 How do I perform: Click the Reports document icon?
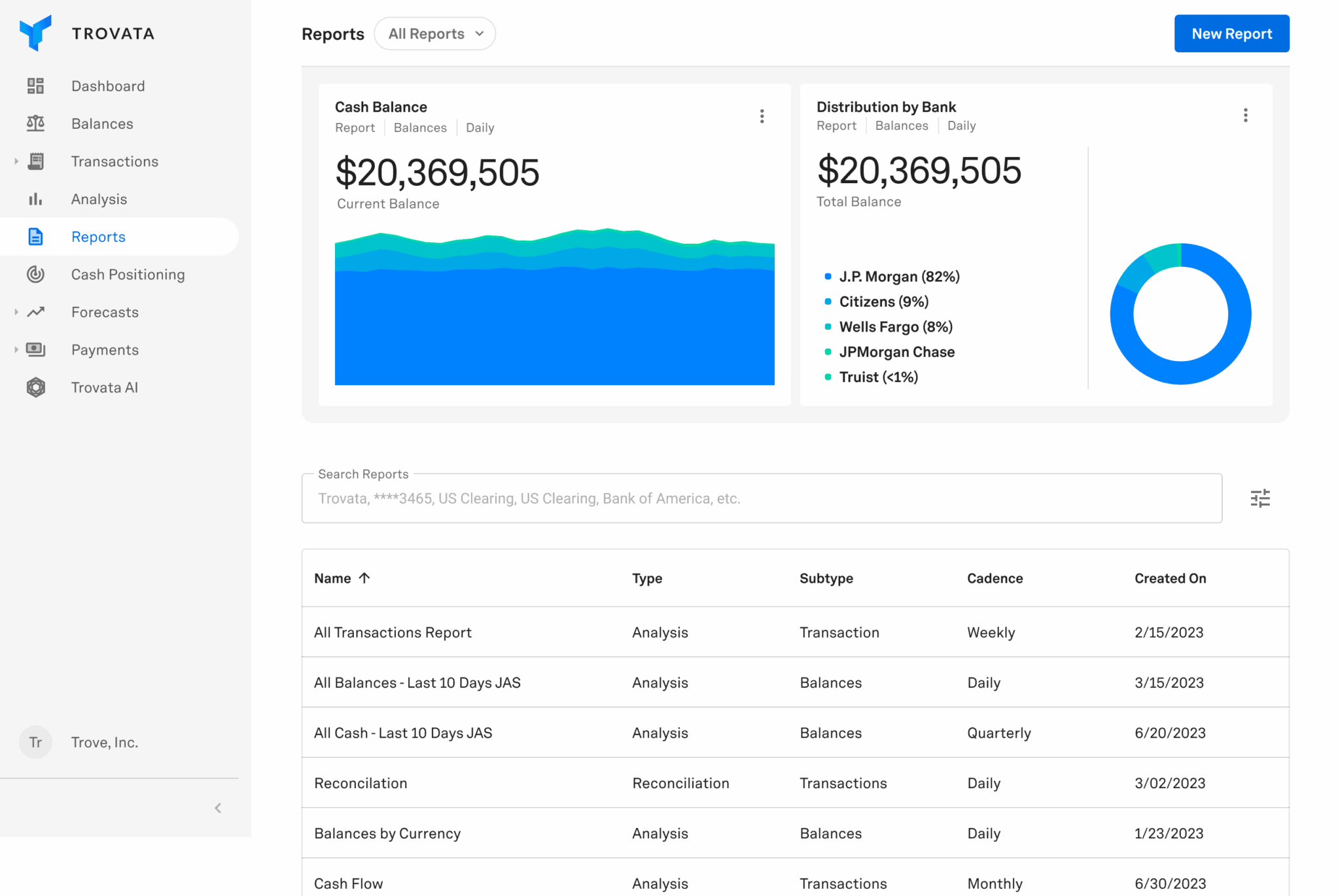pyautogui.click(x=35, y=237)
